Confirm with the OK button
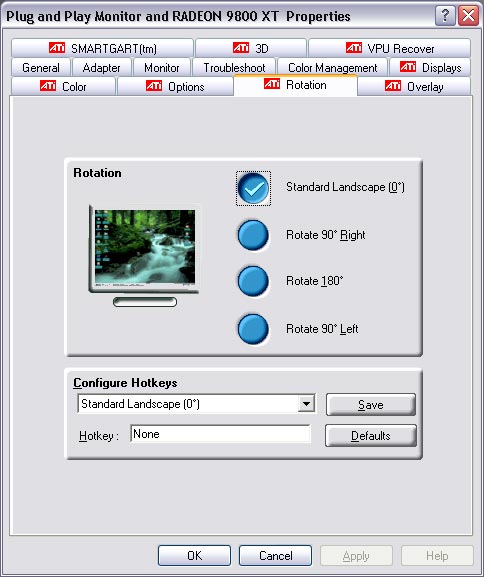 tap(194, 555)
